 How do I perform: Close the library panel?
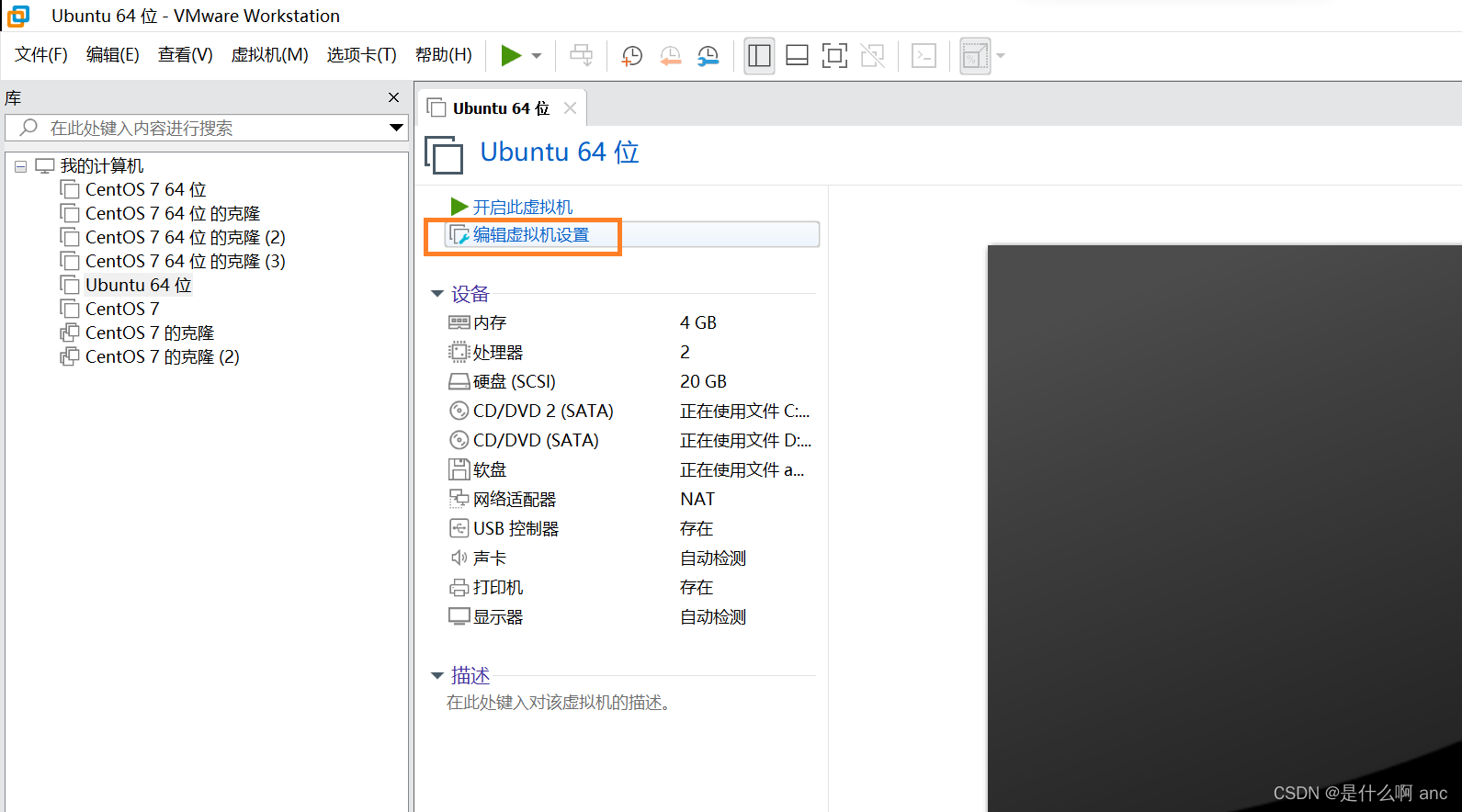394,97
